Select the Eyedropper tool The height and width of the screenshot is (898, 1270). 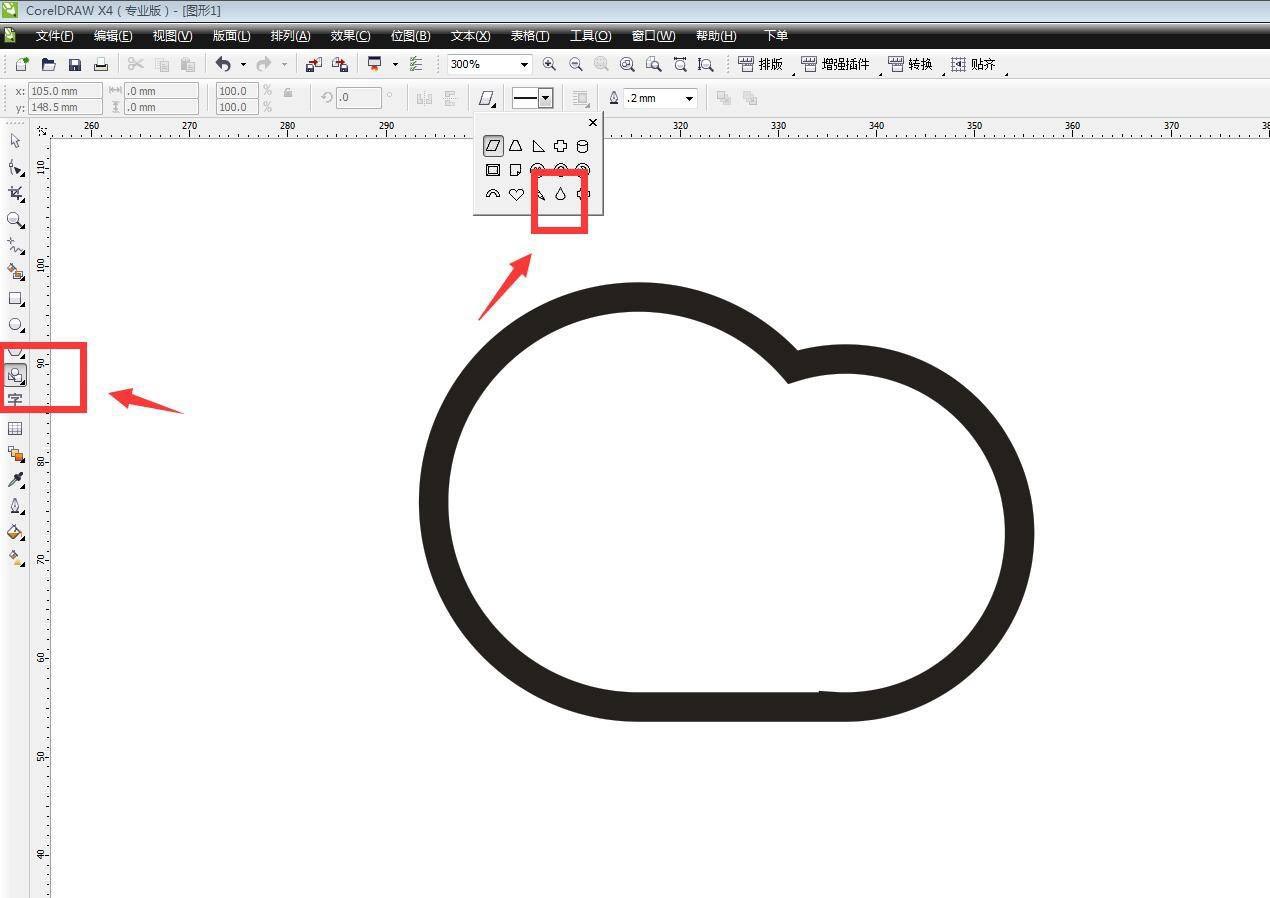click(15, 480)
